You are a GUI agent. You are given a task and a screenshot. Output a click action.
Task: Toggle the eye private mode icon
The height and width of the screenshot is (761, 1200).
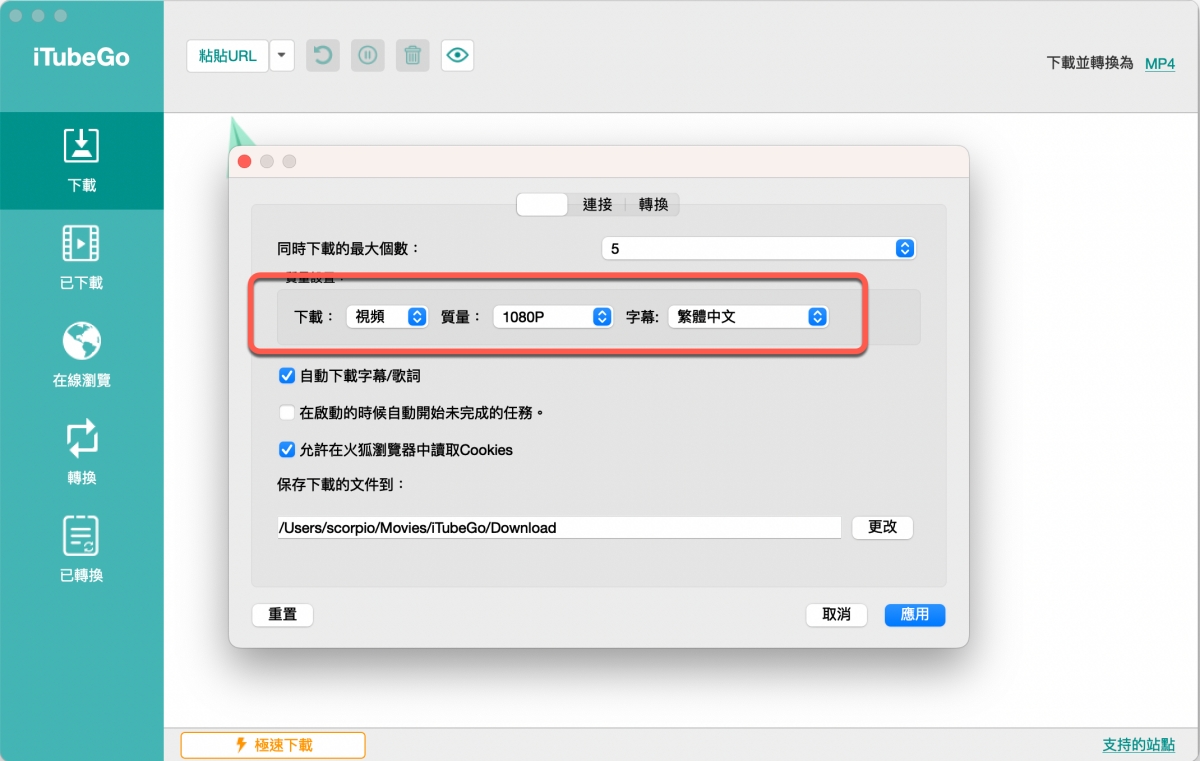click(x=457, y=55)
